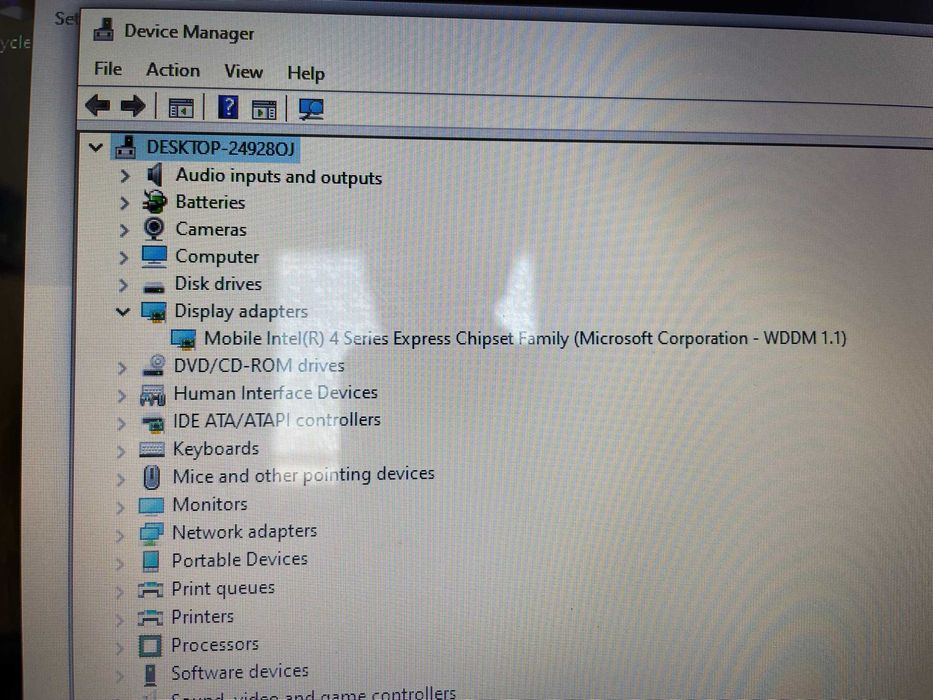
Task: Select the Processors label
Action: point(215,644)
